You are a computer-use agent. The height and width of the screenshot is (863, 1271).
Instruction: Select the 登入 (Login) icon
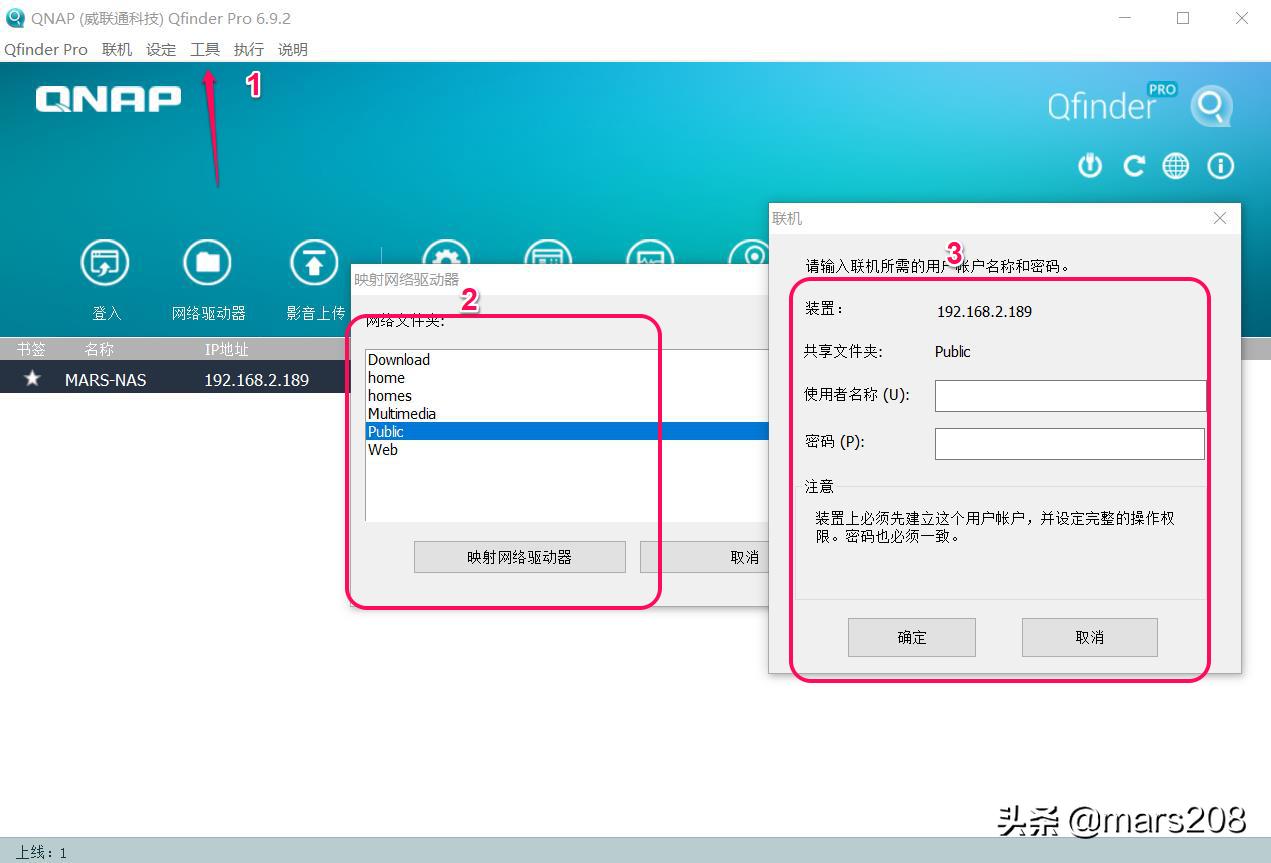[105, 262]
